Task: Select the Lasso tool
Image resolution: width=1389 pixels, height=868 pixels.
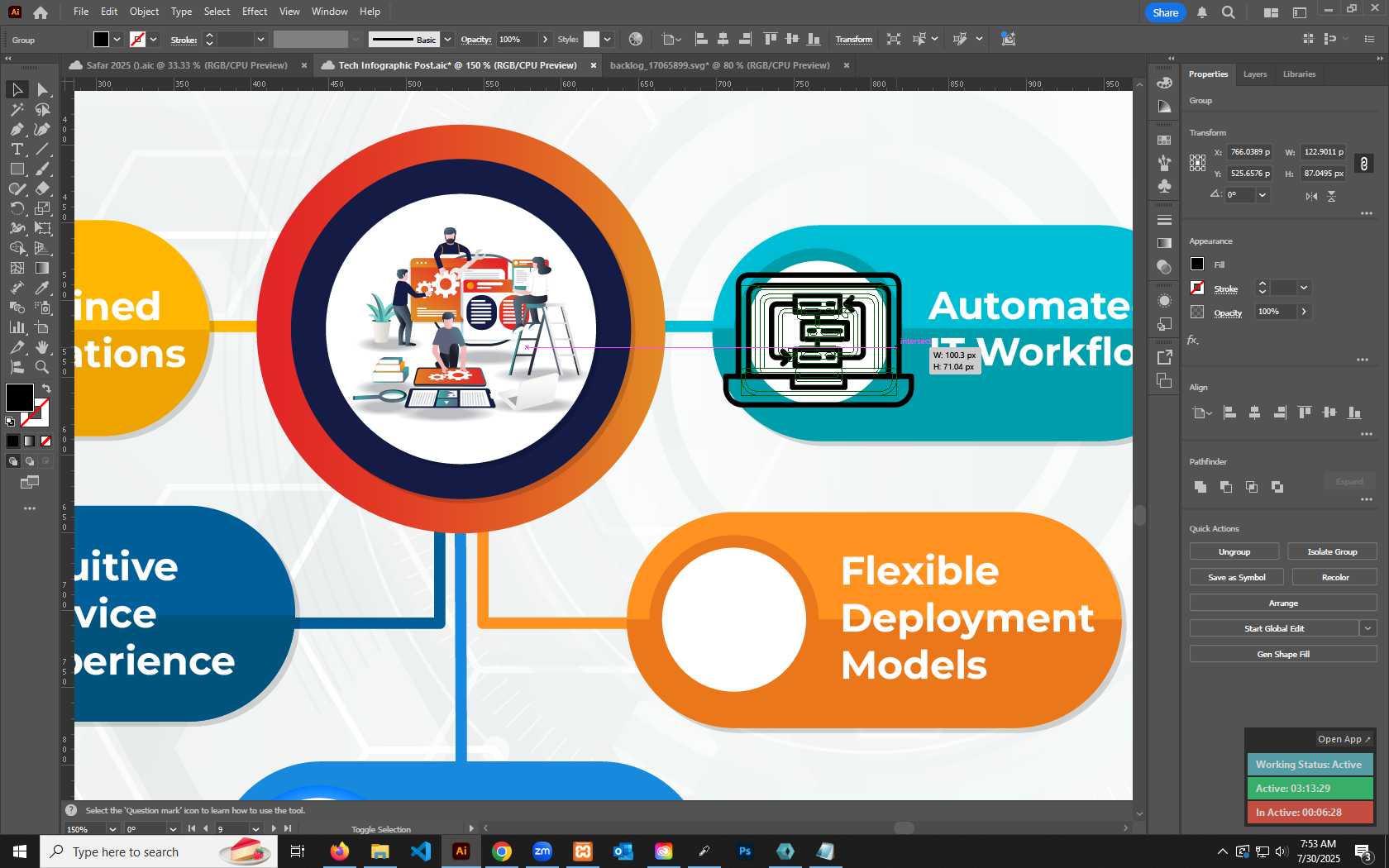Action: click(x=43, y=109)
